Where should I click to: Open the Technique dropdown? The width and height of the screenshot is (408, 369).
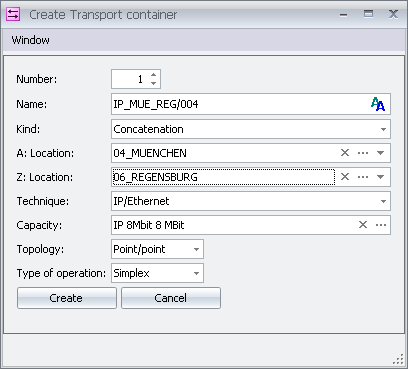[x=383, y=201]
